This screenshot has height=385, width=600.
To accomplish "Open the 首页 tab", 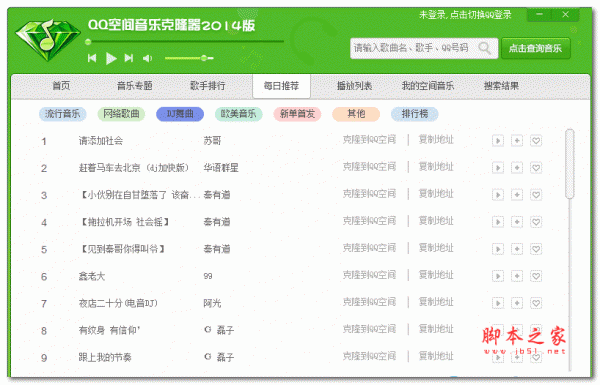I will (61, 86).
